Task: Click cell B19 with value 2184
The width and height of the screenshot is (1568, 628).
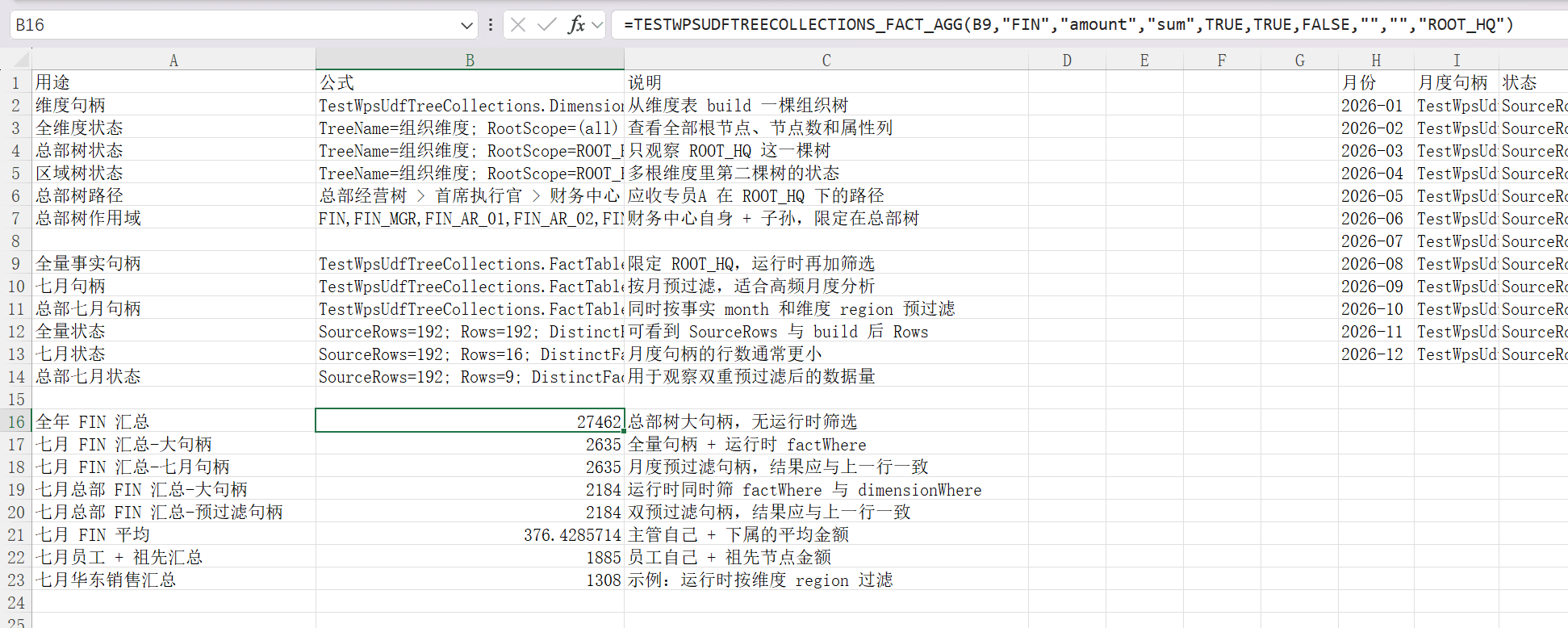Action: click(x=470, y=489)
